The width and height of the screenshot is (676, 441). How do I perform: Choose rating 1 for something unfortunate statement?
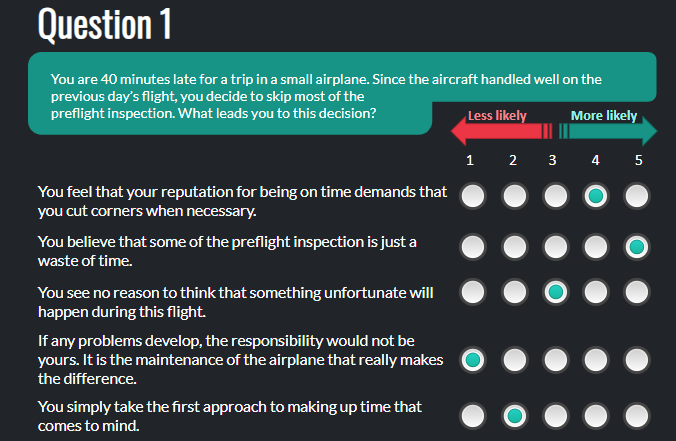473,292
